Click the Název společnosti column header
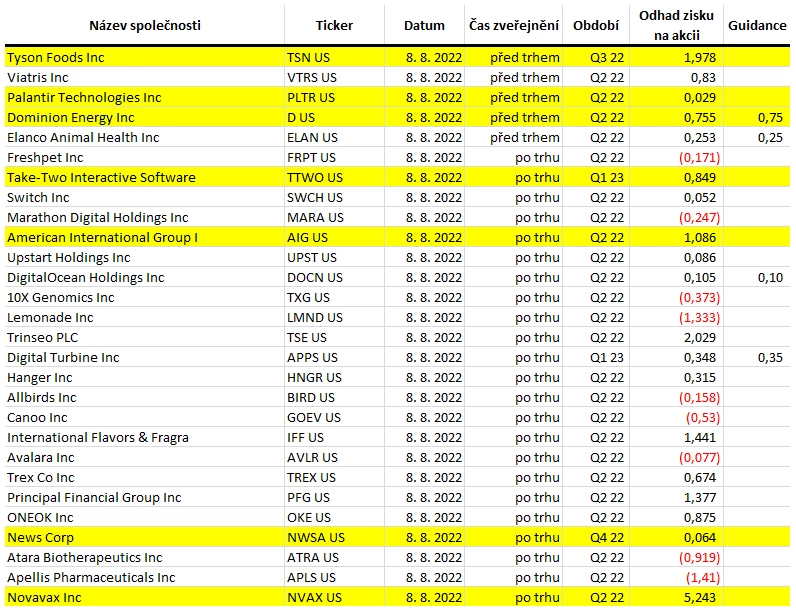This screenshot has width=796, height=612. coord(145,25)
